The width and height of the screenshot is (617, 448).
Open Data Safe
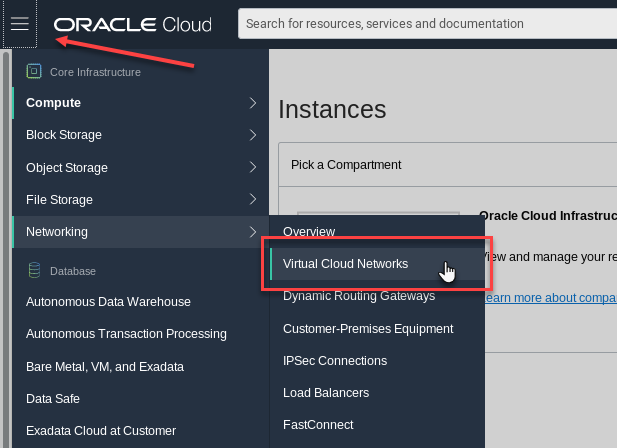(53, 399)
